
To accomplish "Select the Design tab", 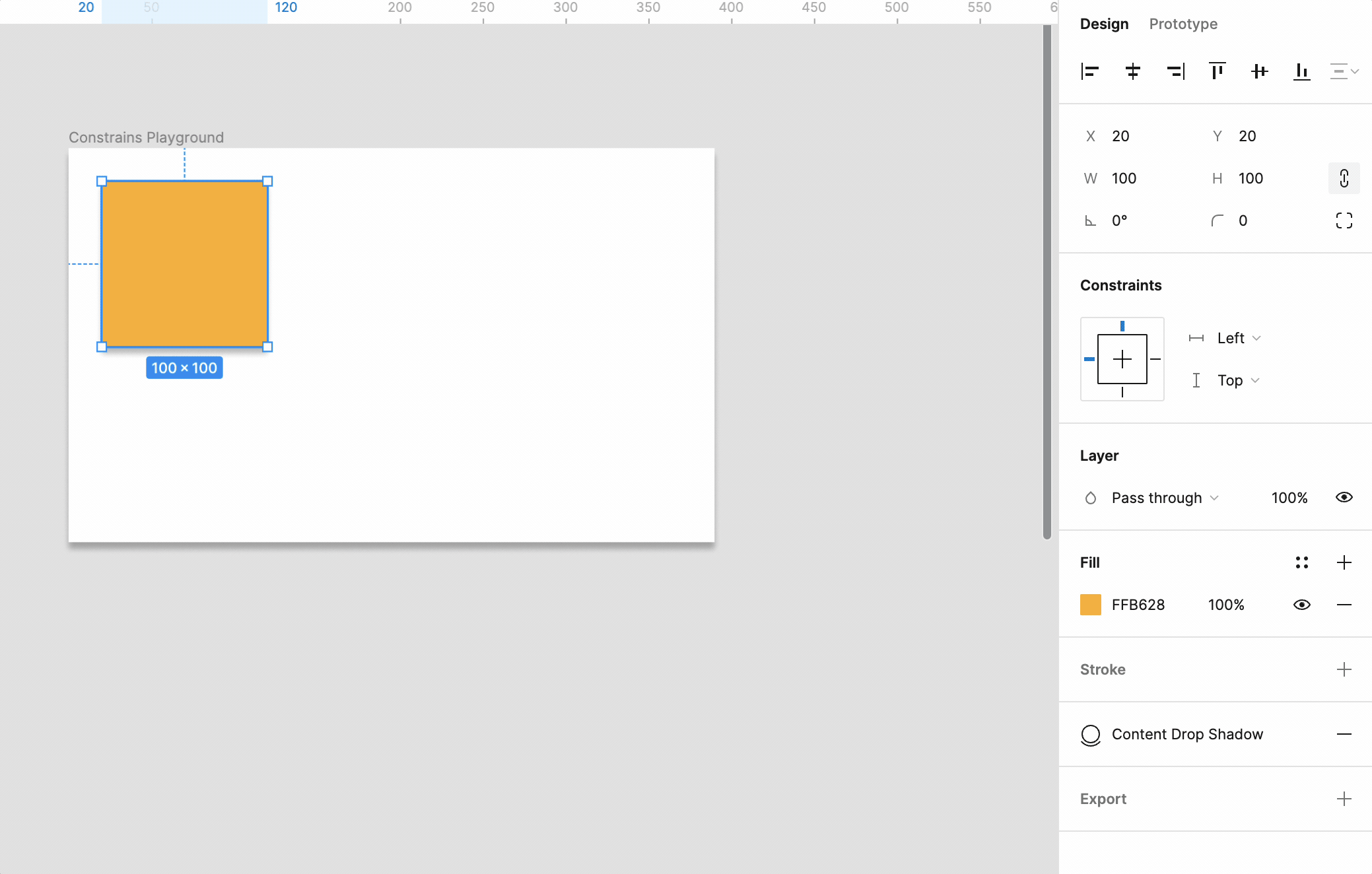I will pos(1104,24).
